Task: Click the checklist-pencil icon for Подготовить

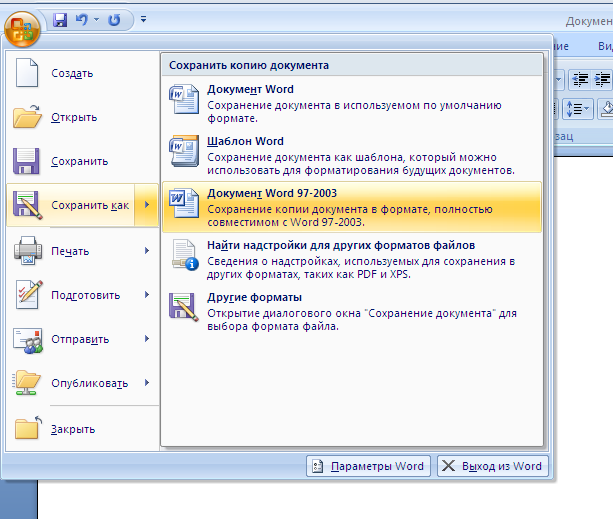Action: coord(27,294)
